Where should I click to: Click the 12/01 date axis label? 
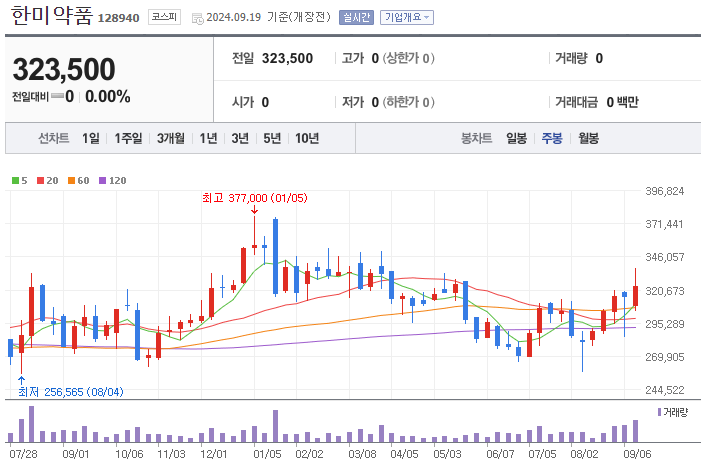click(214, 454)
